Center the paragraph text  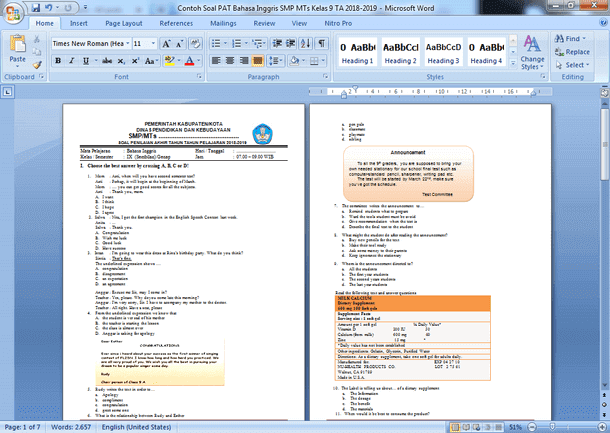[x=230, y=61]
